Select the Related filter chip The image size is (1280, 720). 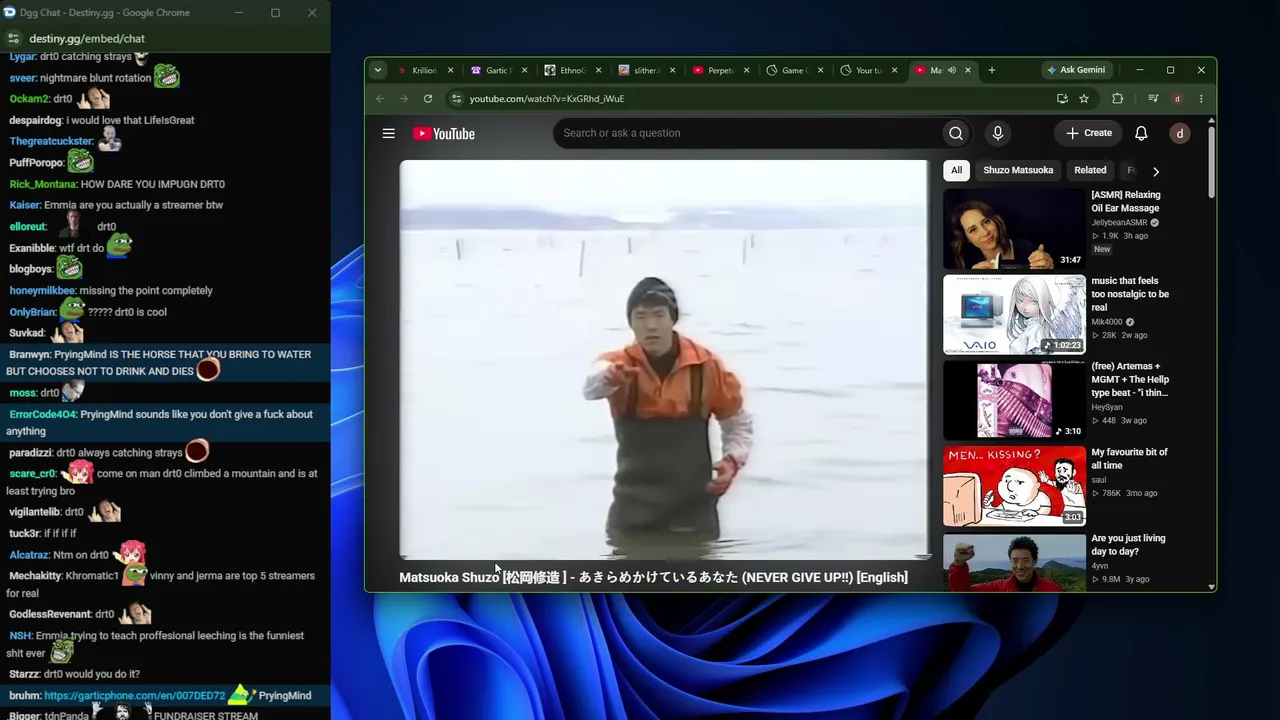(1090, 170)
